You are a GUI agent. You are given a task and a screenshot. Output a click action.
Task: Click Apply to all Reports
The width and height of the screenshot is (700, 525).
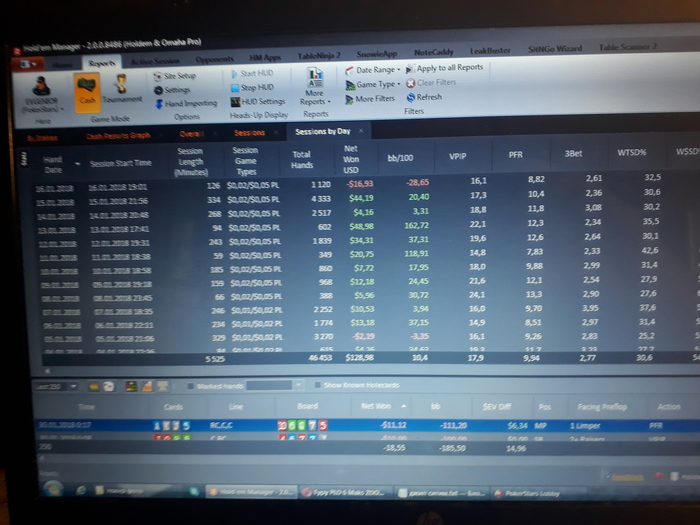(x=444, y=68)
